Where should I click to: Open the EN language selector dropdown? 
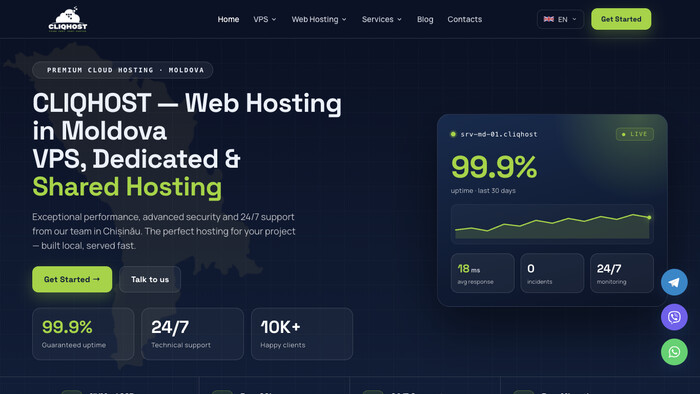click(x=560, y=19)
